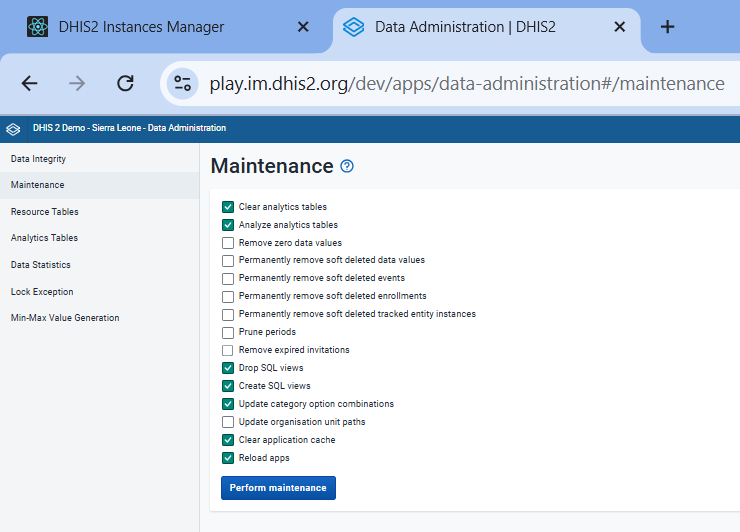740x532 pixels.
Task: Uncheck Clear application cache
Action: [228, 439]
